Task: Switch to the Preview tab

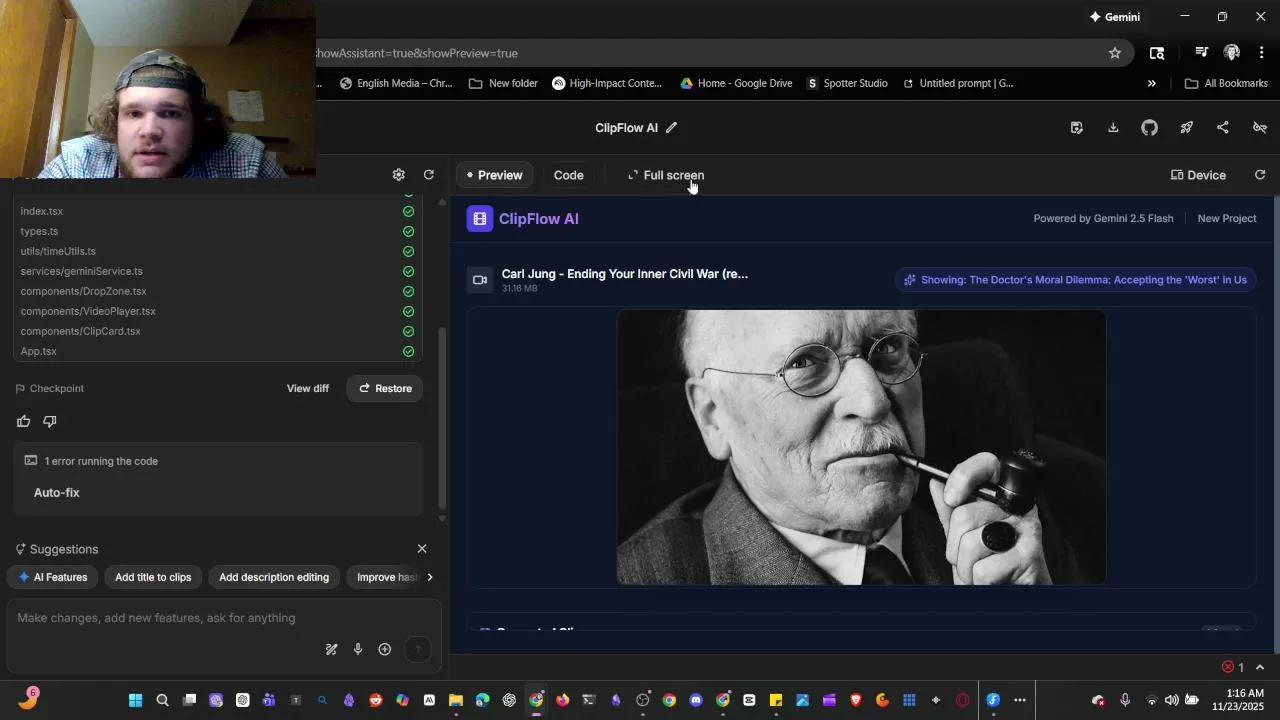Action: pos(494,175)
